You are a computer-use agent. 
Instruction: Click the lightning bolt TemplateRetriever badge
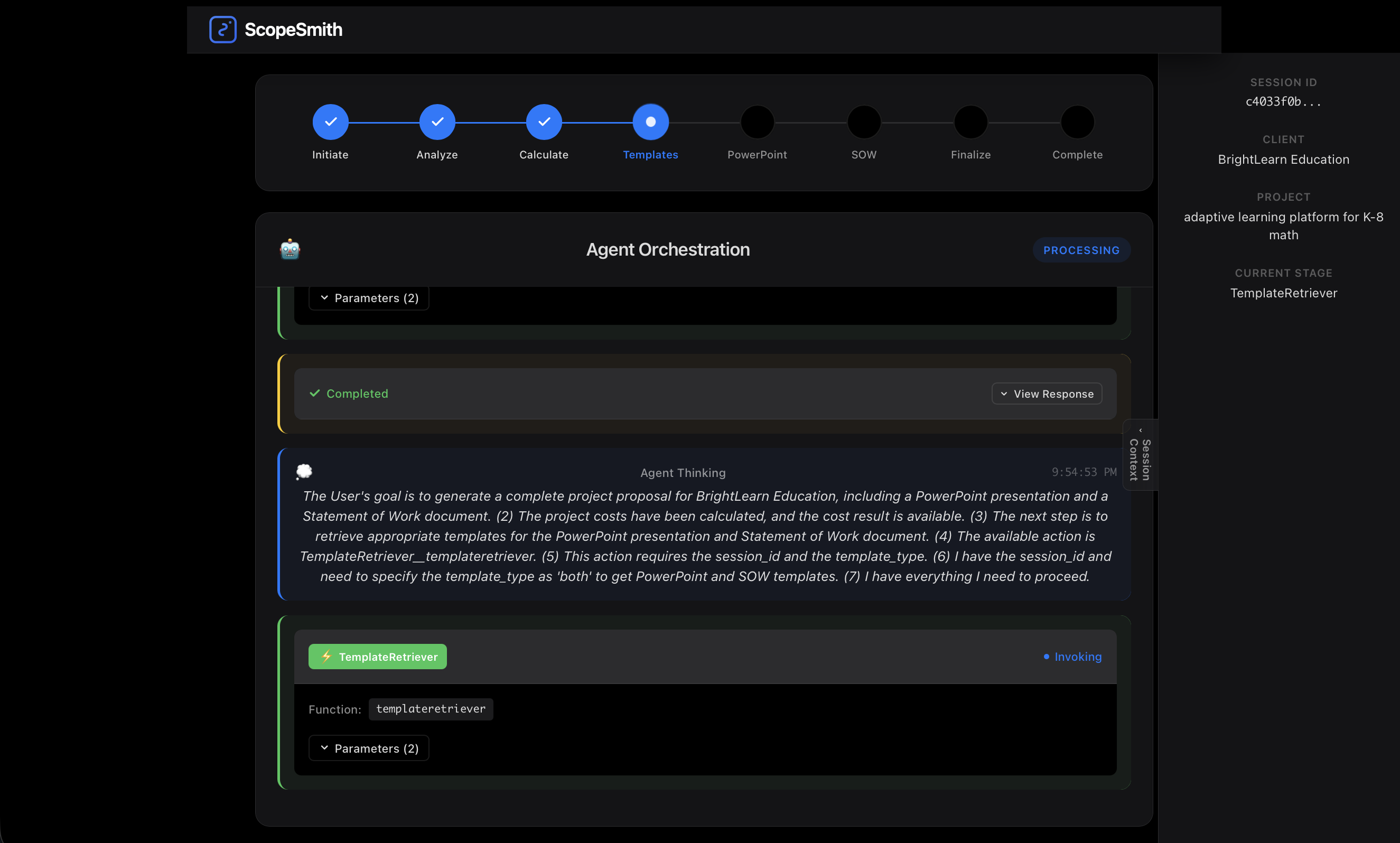click(377, 657)
